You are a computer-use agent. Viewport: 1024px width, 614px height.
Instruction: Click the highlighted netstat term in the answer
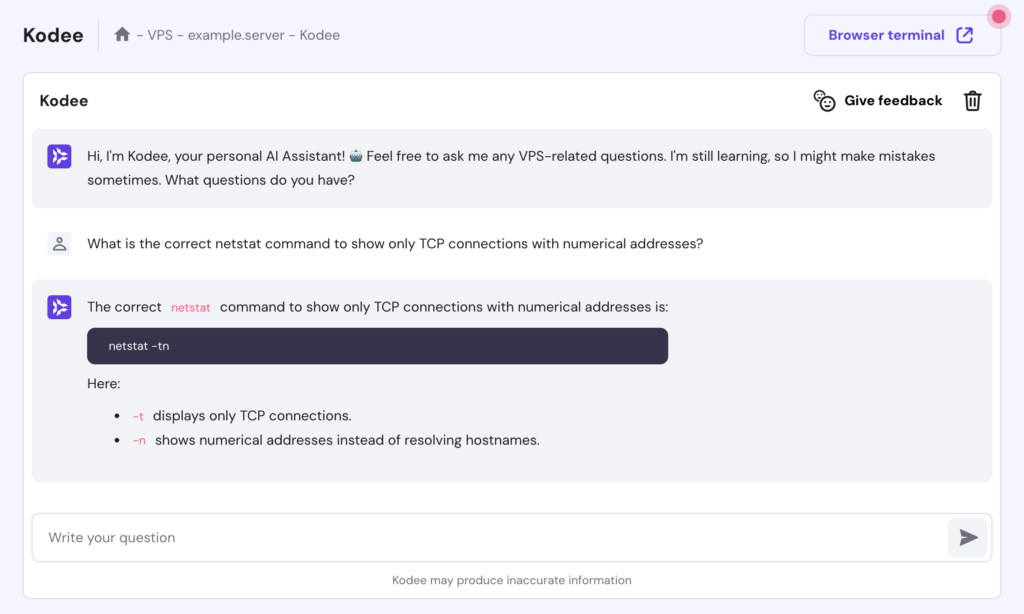[x=190, y=307]
